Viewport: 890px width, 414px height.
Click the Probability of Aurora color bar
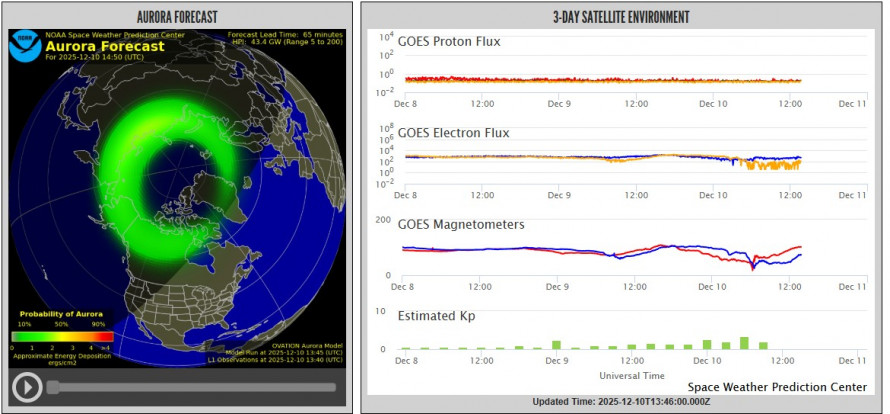pyautogui.click(x=62, y=336)
